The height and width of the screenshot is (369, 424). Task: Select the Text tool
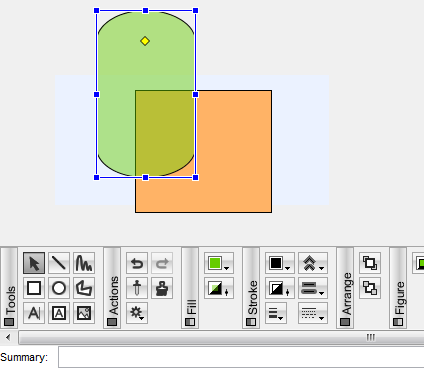click(x=34, y=313)
